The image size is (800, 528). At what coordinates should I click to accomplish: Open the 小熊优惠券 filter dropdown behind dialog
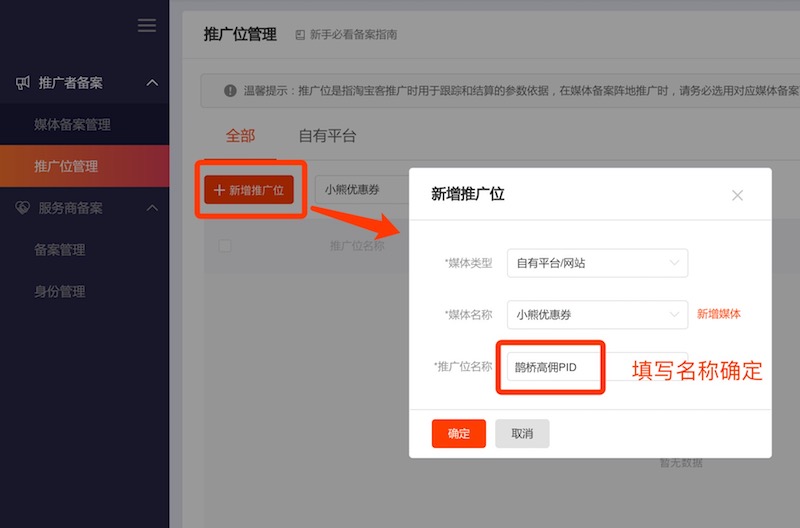click(360, 190)
